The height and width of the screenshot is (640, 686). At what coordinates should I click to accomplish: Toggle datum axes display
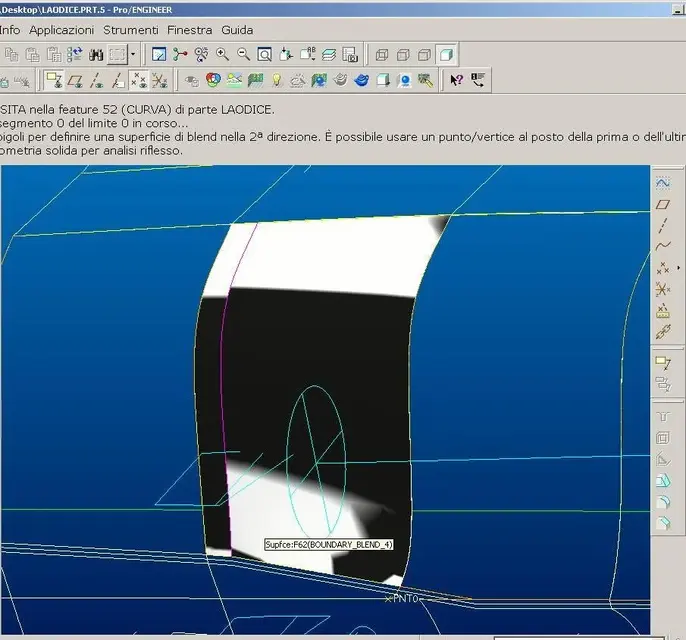tap(96, 81)
